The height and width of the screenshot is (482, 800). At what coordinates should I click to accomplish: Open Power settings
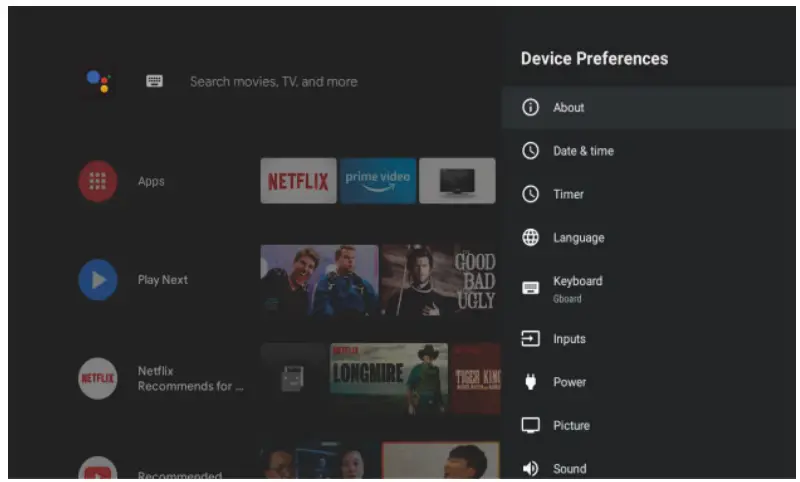click(x=648, y=383)
